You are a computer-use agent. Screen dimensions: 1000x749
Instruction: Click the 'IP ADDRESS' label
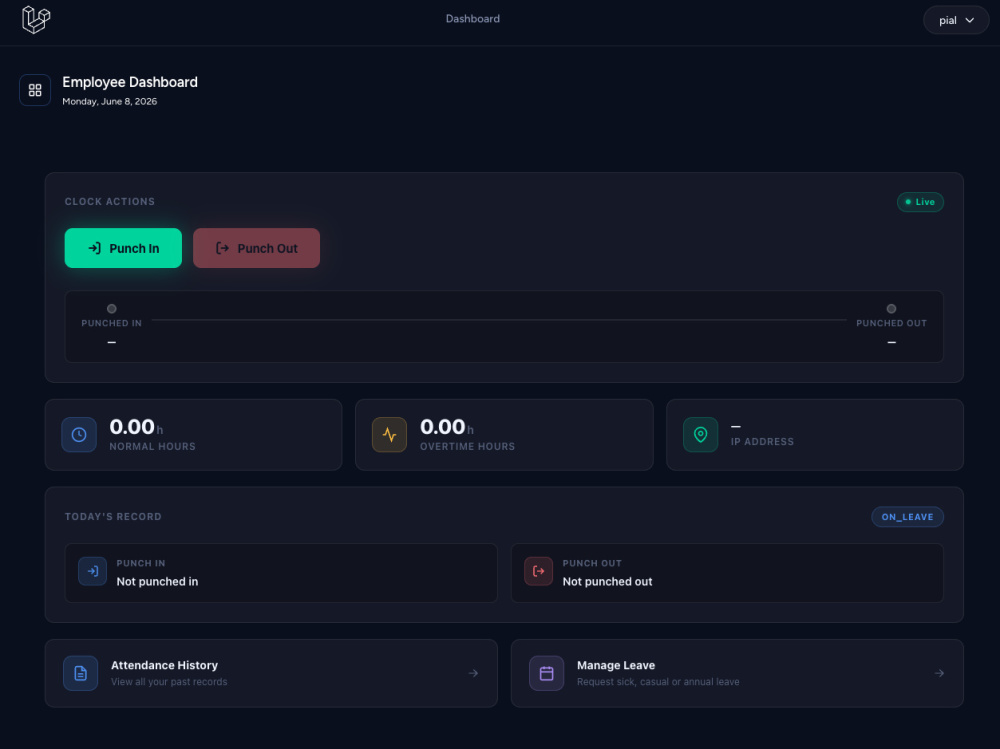coord(762,441)
